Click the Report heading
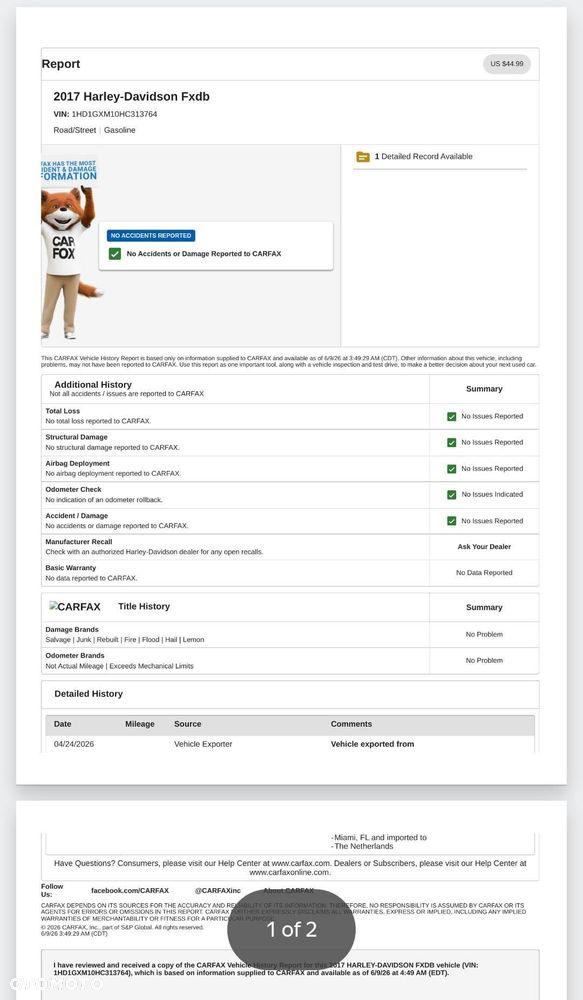The image size is (583, 1000). pyautogui.click(x=61, y=64)
